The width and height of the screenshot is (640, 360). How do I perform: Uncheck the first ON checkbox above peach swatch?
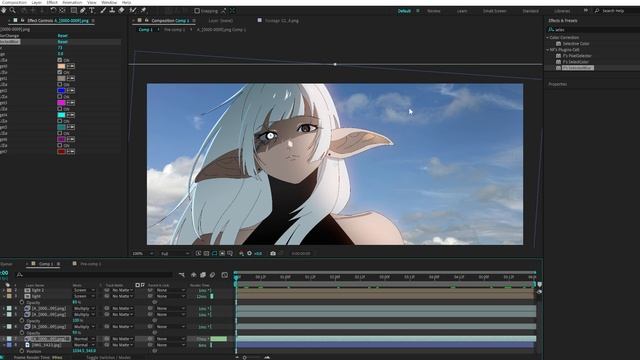point(60,60)
